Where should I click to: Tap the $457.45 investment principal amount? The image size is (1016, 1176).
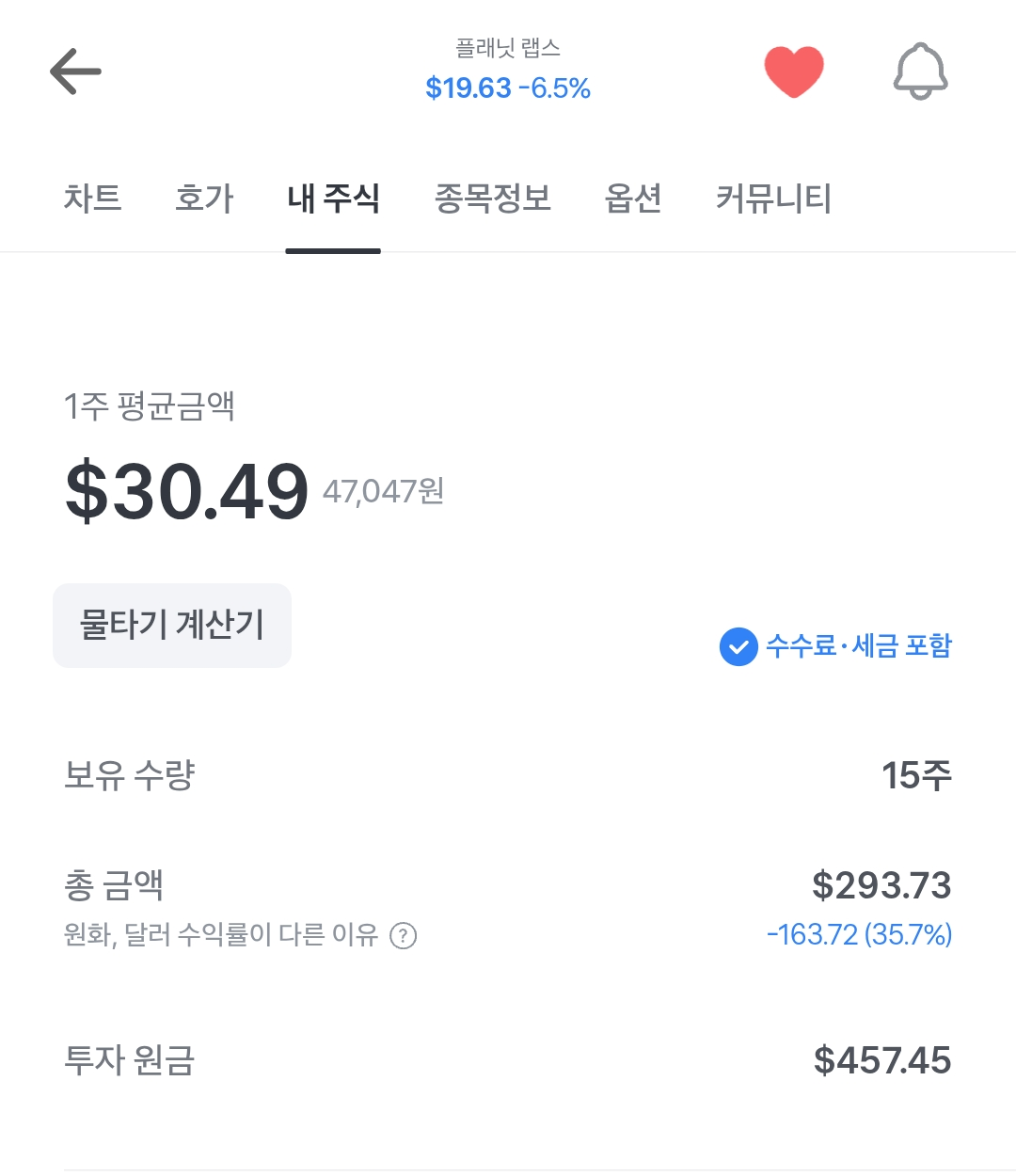coord(882,1061)
